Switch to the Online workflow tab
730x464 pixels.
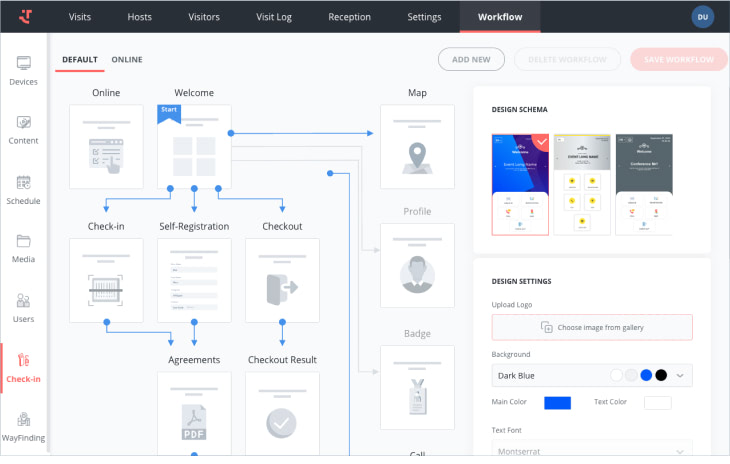[x=126, y=60]
